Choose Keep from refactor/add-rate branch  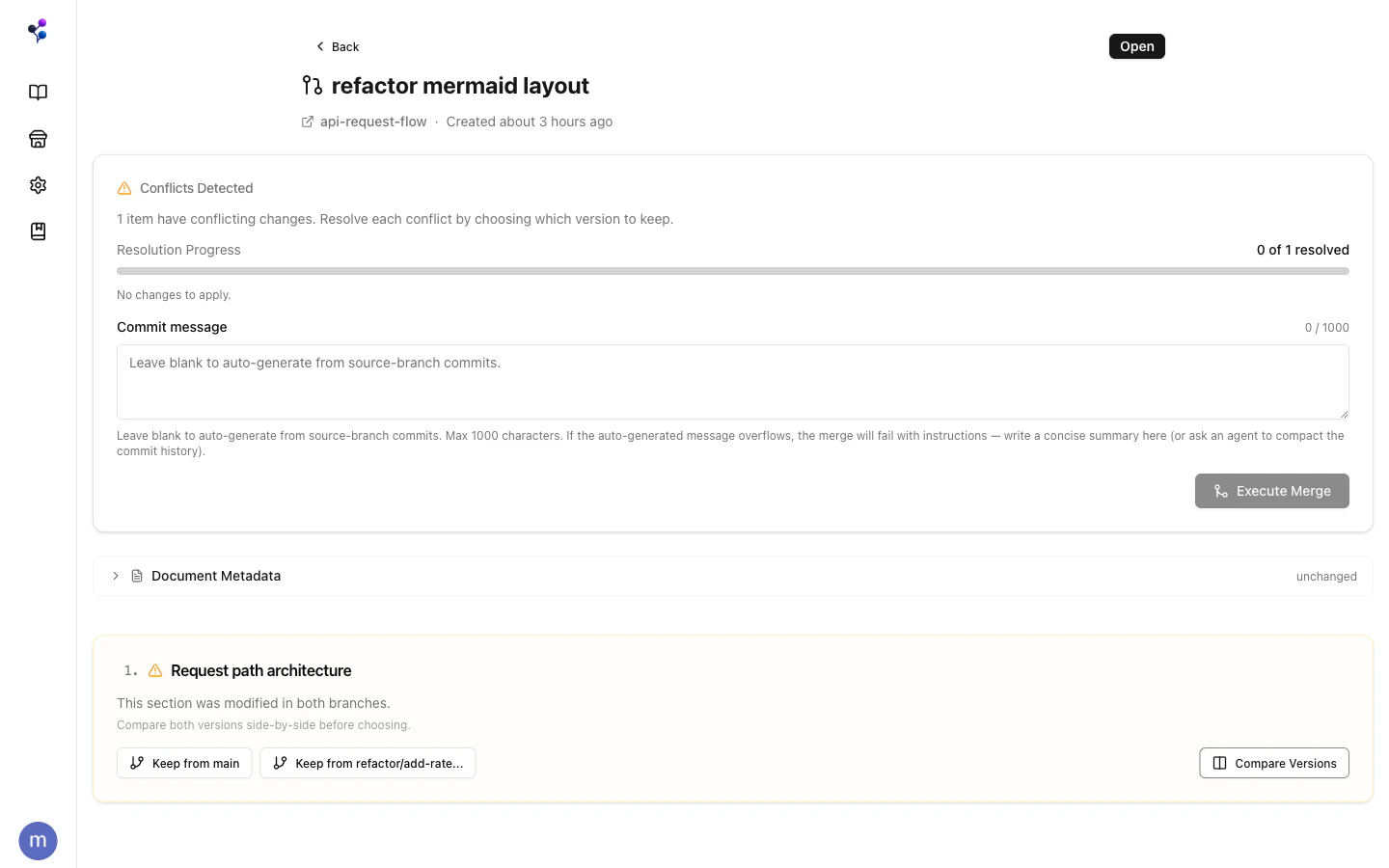coord(368,762)
